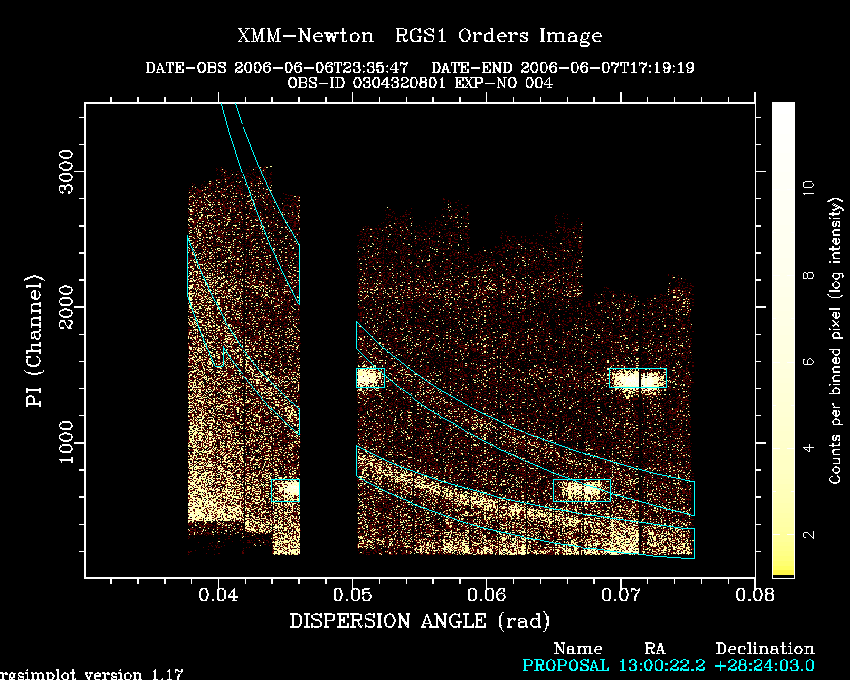The height and width of the screenshot is (680, 850).
Task: Click the 0.07 x-axis tick label
Action: [x=621, y=595]
